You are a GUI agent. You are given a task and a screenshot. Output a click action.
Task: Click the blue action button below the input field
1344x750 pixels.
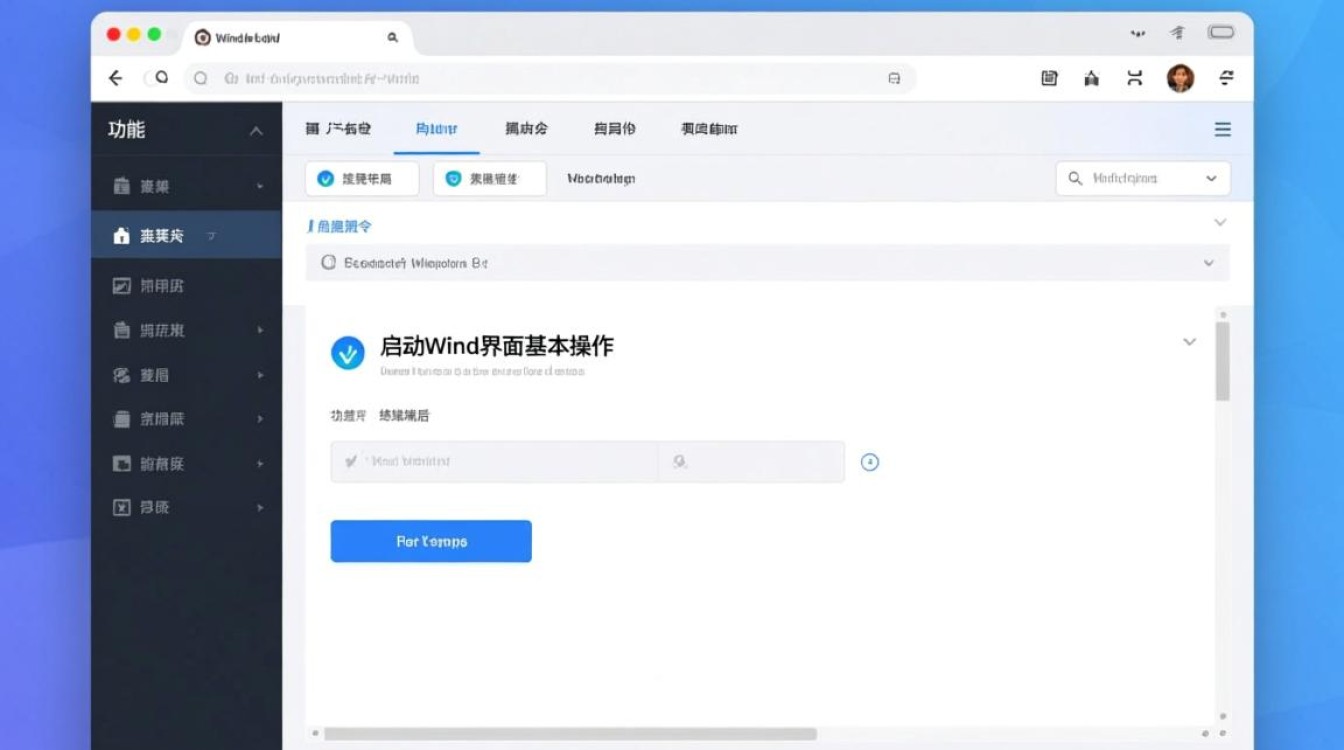pos(430,541)
